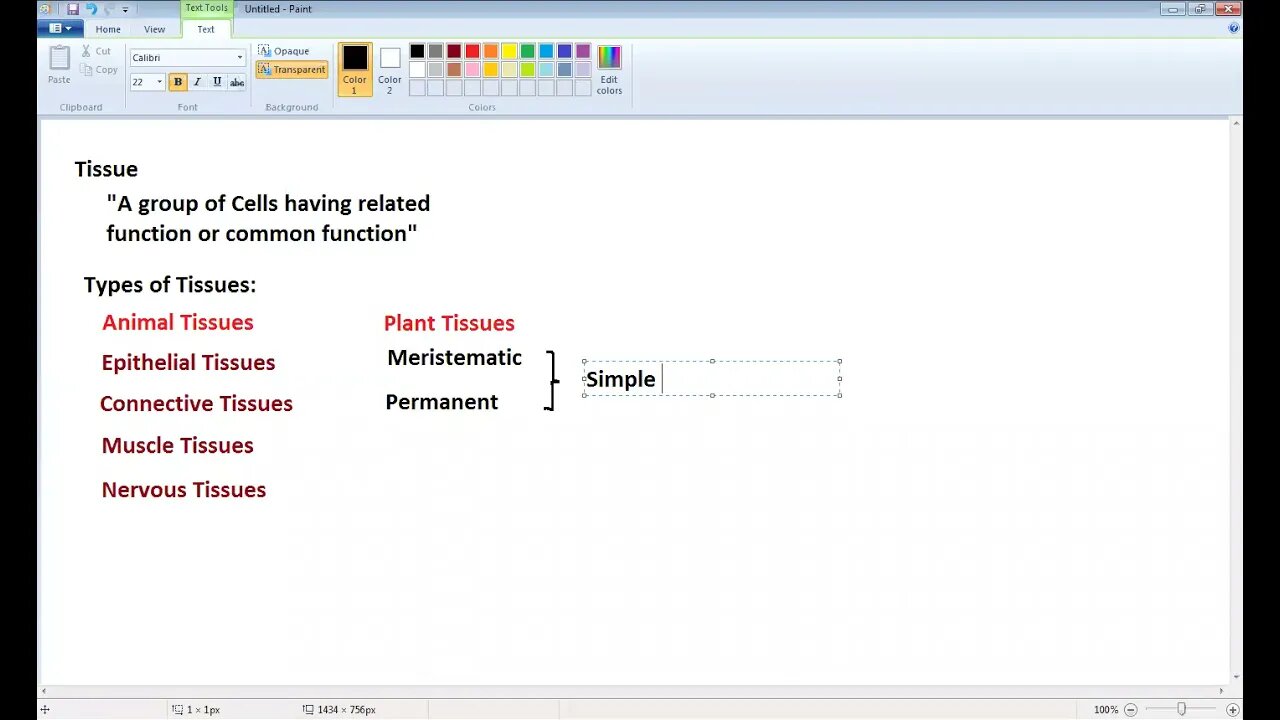
Task: Pick the brown color swatch
Action: point(454,70)
